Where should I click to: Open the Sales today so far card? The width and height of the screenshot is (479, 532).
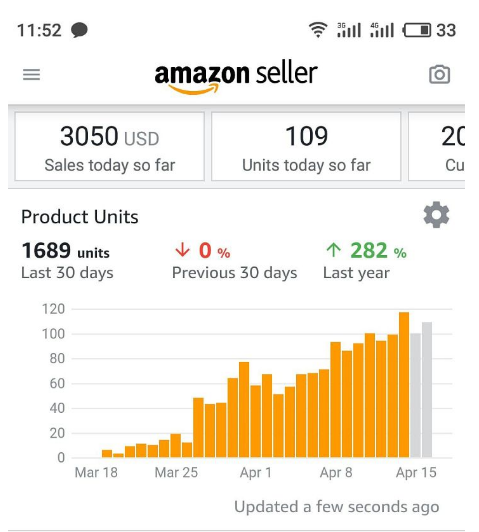(110, 147)
